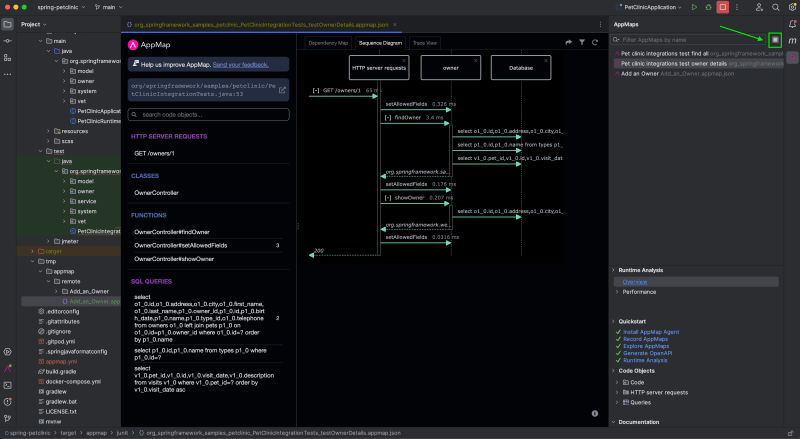Collapse the GET /owners/1 sequence action
Image resolution: width=800 pixels, height=439 pixels.
tap(316, 90)
